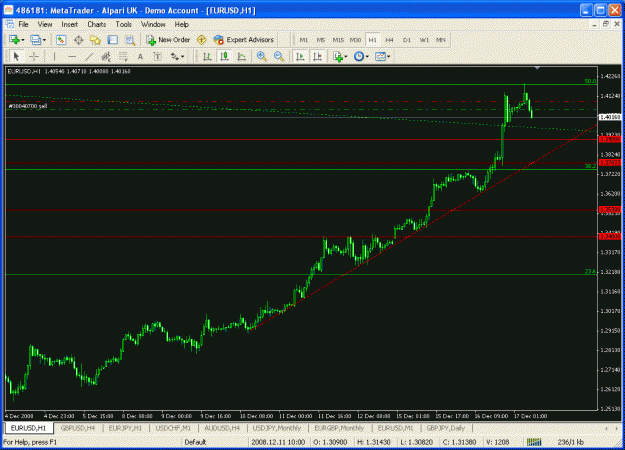Select the arrows drawing tool icon
Image resolution: width=625 pixels, height=450 pixels.
tap(175, 56)
